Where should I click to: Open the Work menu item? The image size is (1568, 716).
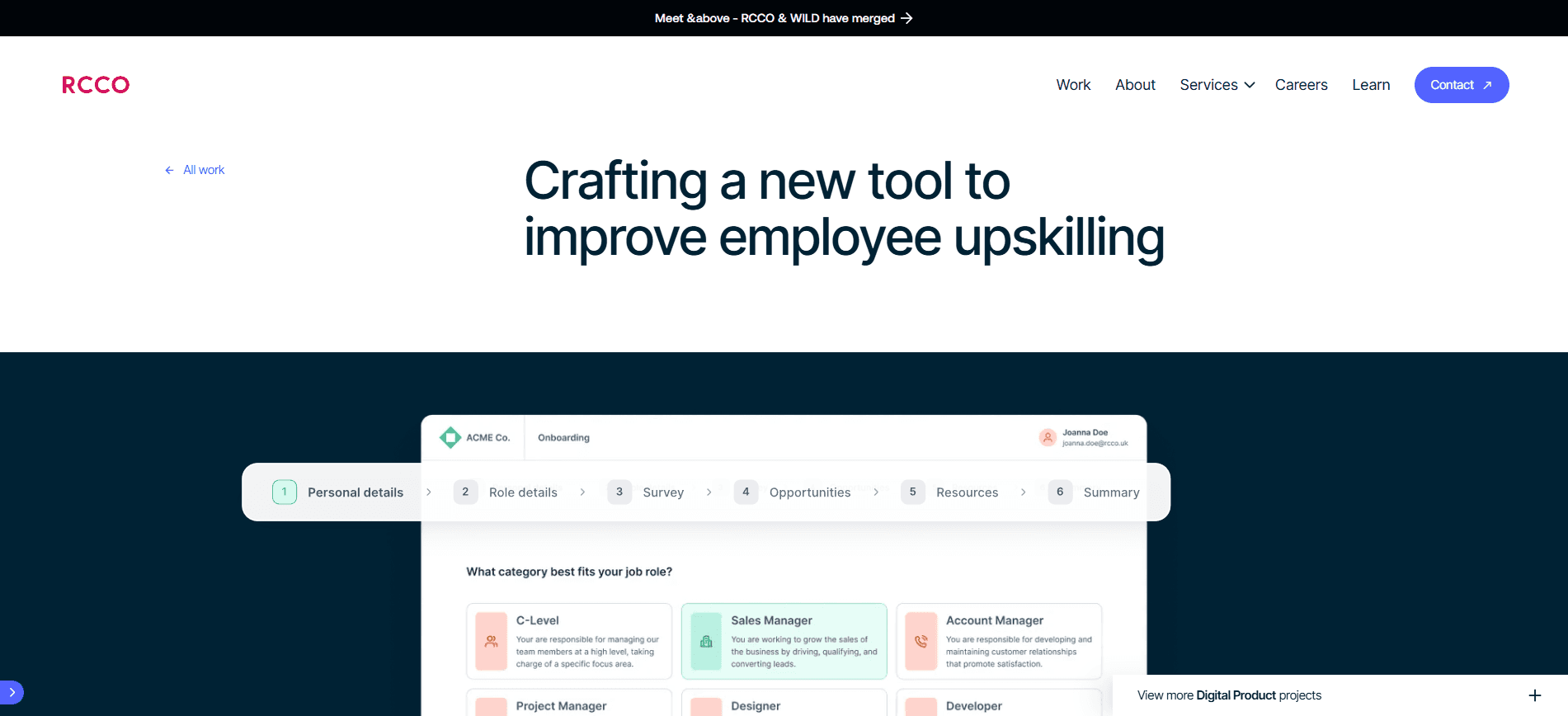(1073, 85)
